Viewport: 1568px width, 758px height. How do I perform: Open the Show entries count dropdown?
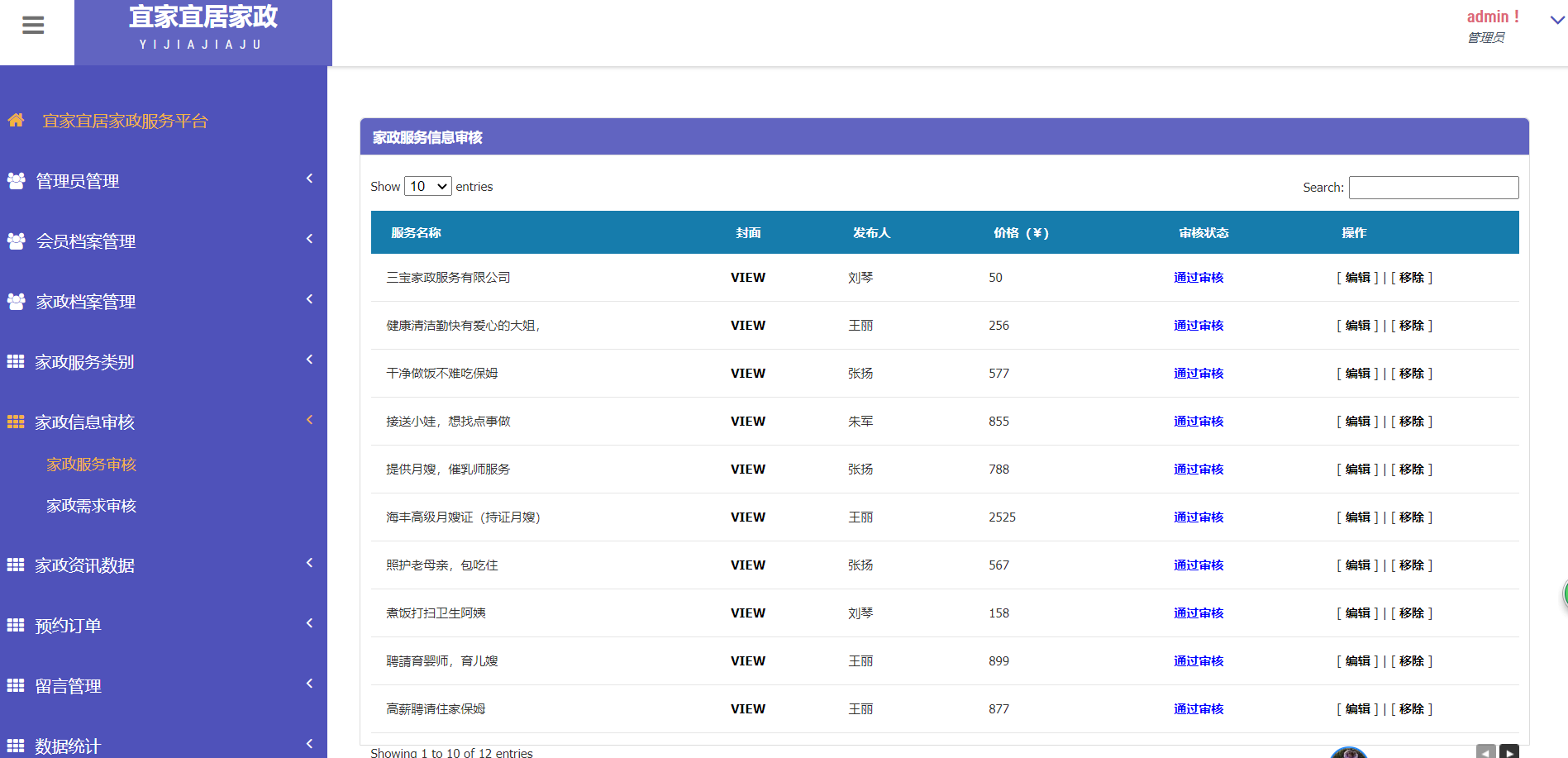pyautogui.click(x=428, y=187)
